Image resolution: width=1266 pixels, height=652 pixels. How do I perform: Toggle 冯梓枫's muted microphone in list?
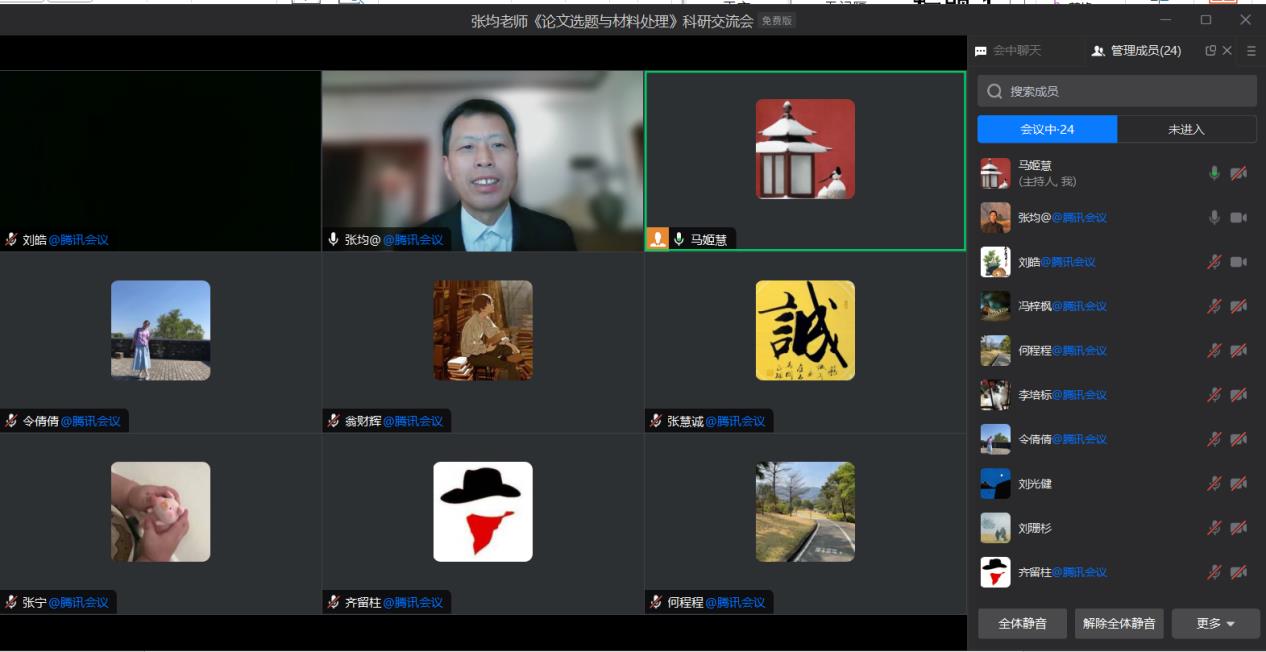1214,306
